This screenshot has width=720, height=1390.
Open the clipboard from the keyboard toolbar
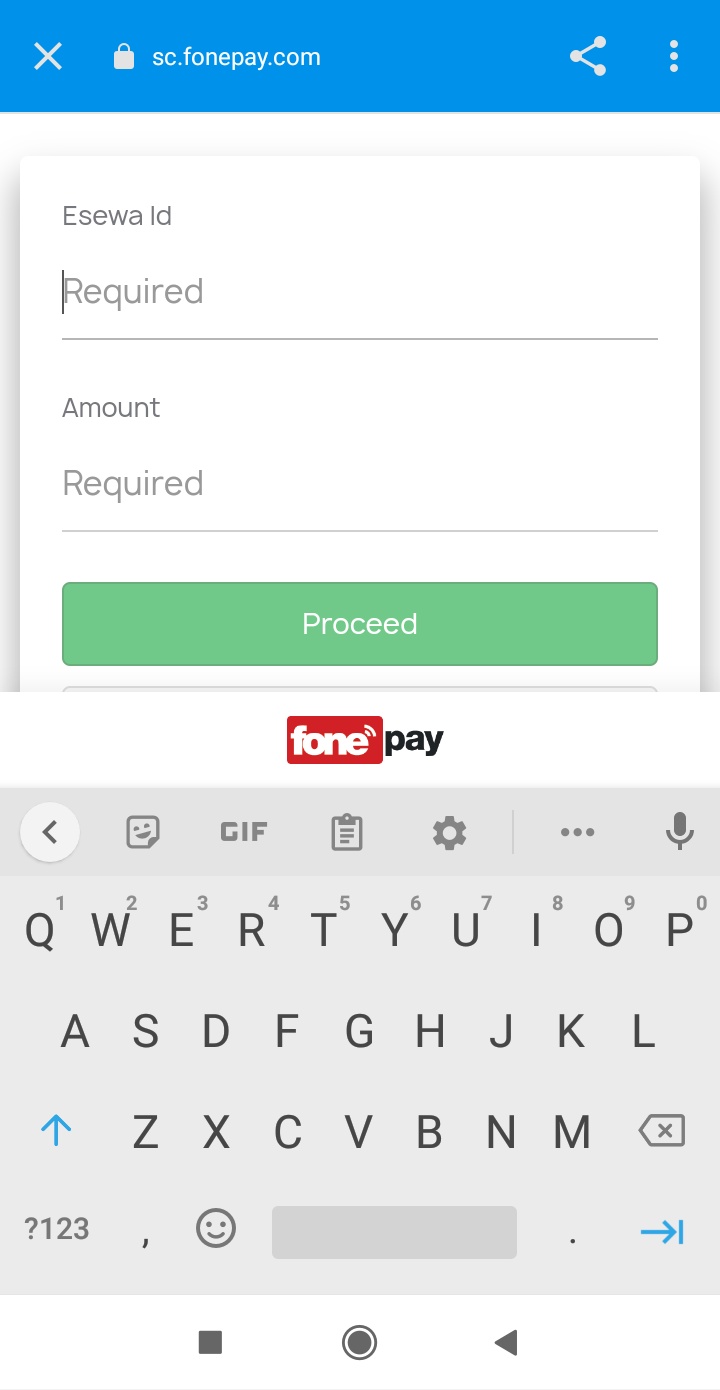point(346,831)
